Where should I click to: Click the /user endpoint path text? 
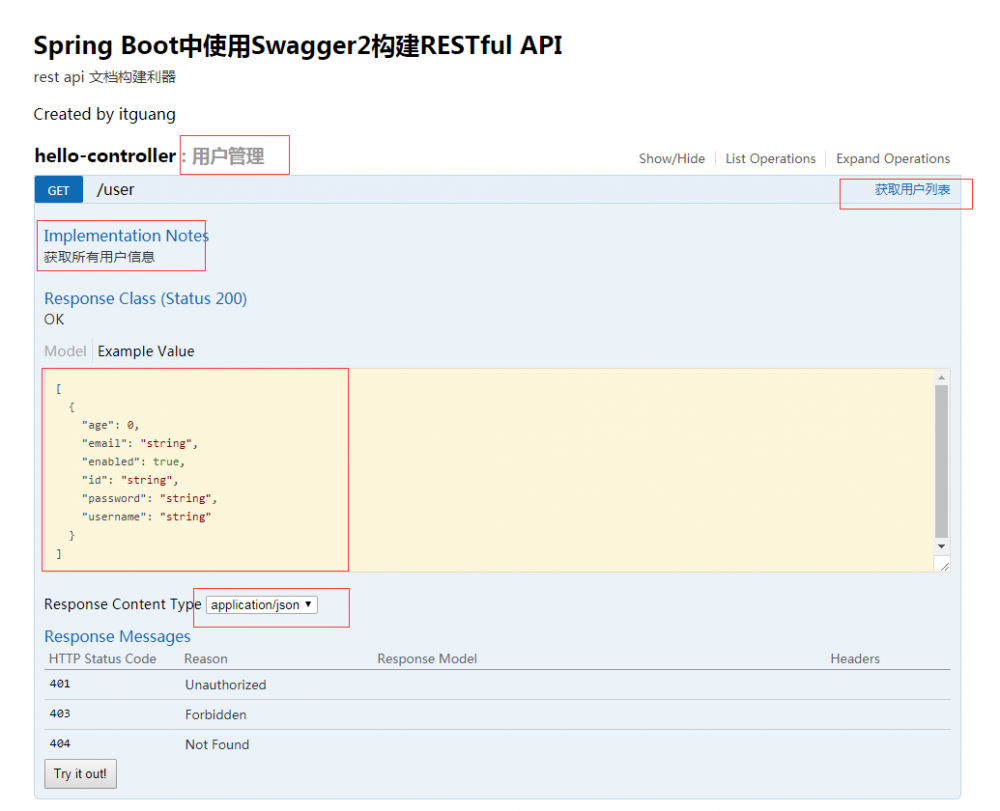coord(115,189)
